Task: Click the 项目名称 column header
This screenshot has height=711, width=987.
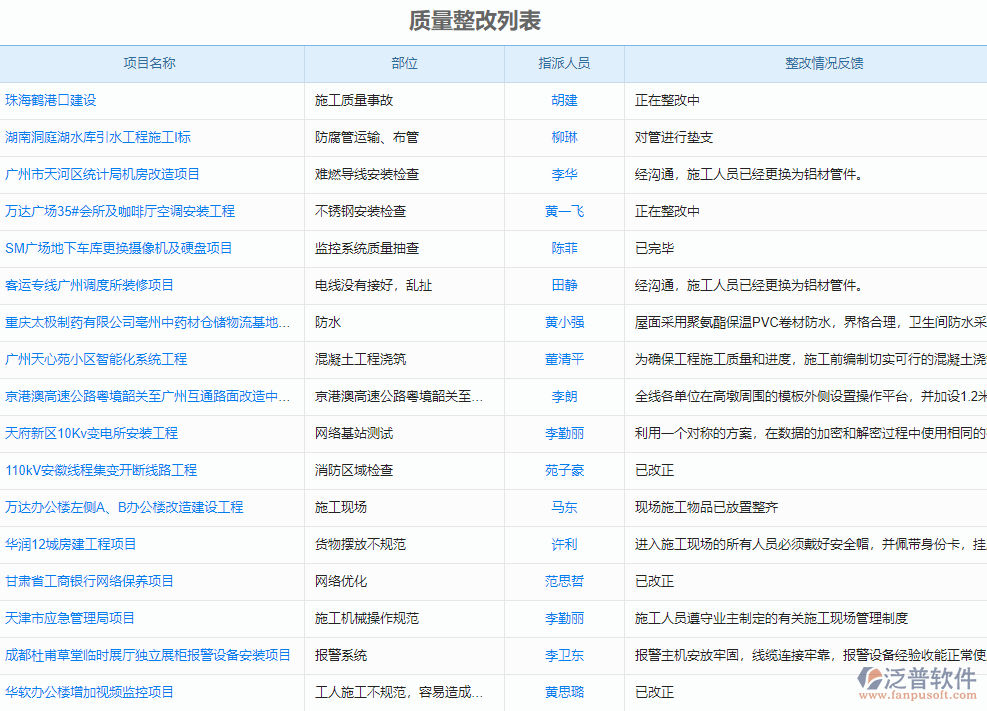Action: point(152,63)
